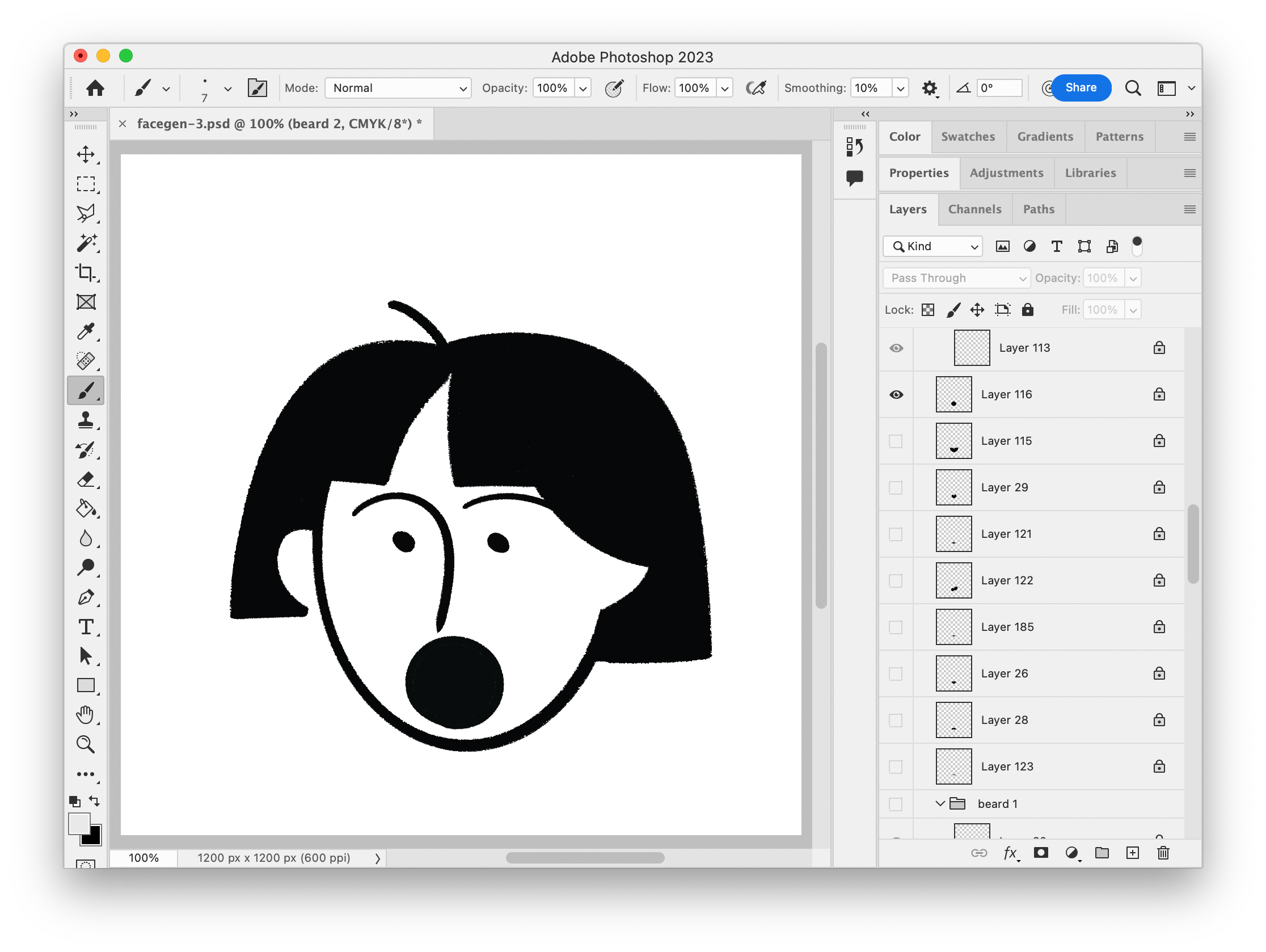Viewport: 1266px width, 952px height.
Task: Select the Crop tool
Action: (x=86, y=272)
